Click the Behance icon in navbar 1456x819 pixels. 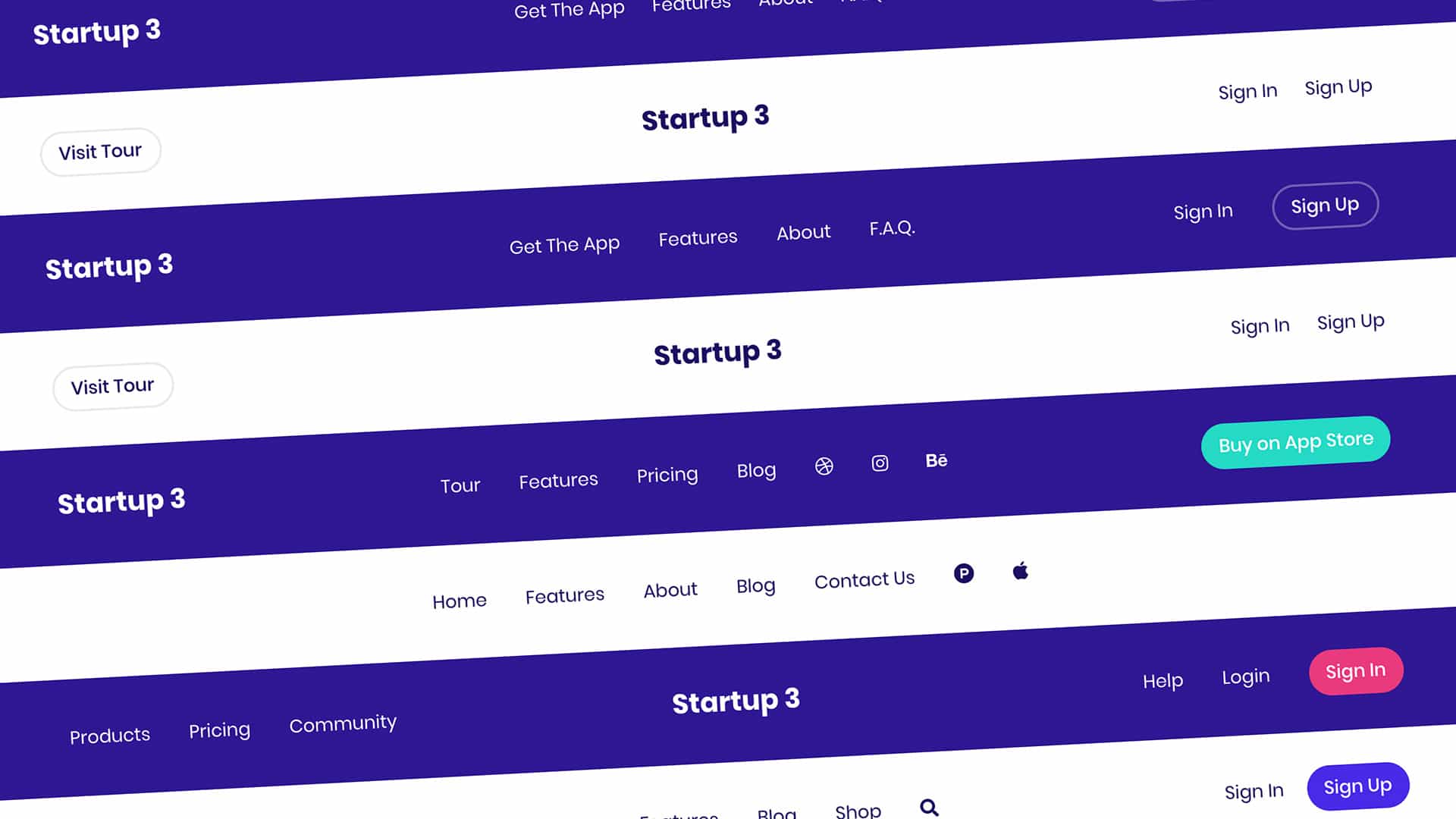[934, 461]
